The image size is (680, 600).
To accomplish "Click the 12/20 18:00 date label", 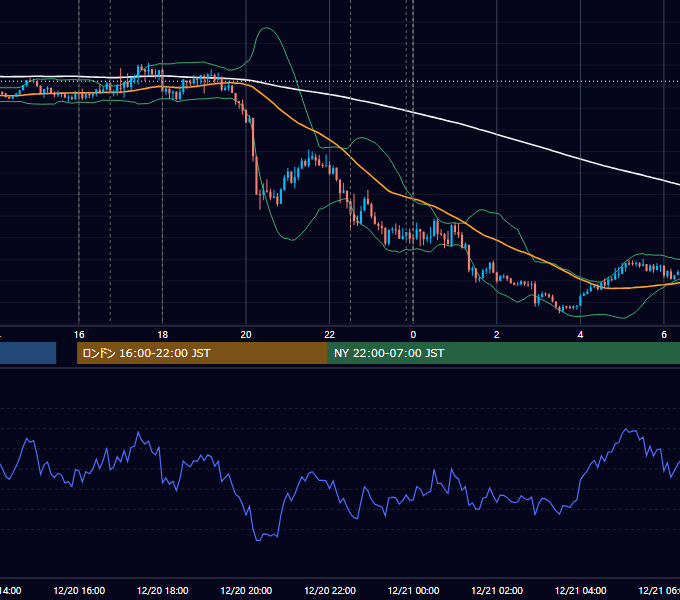I will (163, 590).
